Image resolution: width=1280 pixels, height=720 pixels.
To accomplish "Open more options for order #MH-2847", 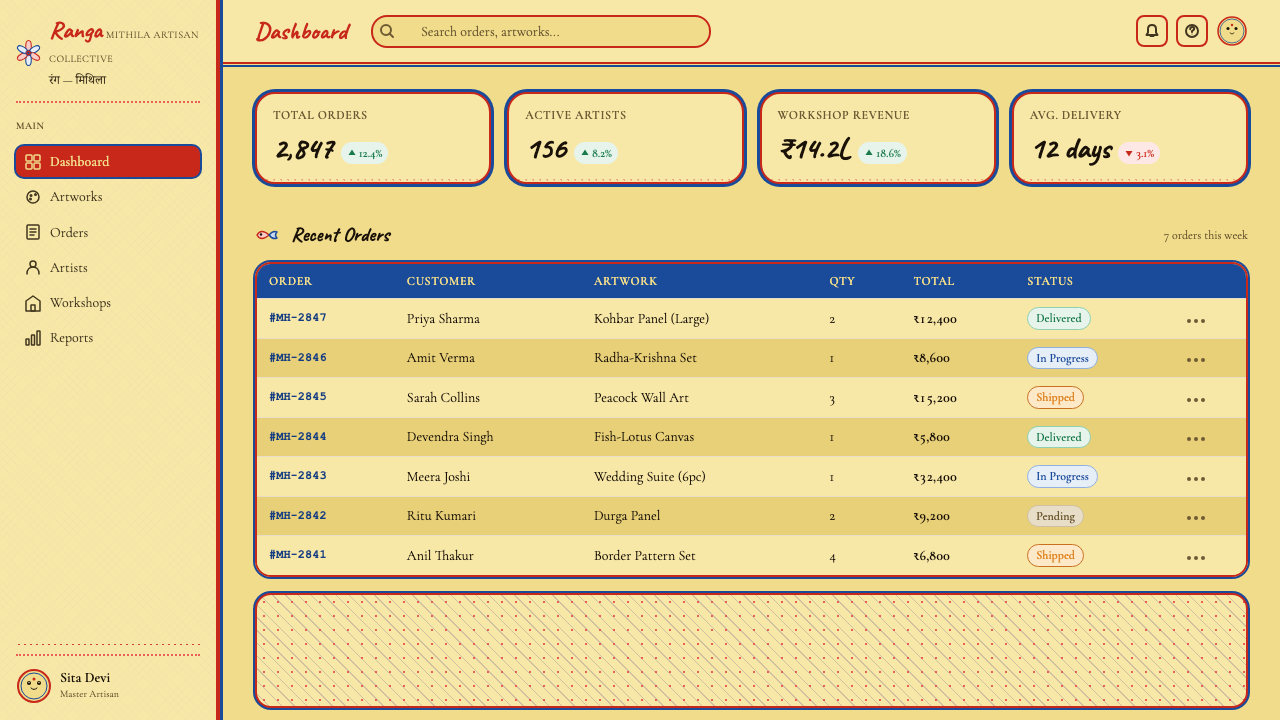I will click(x=1196, y=321).
